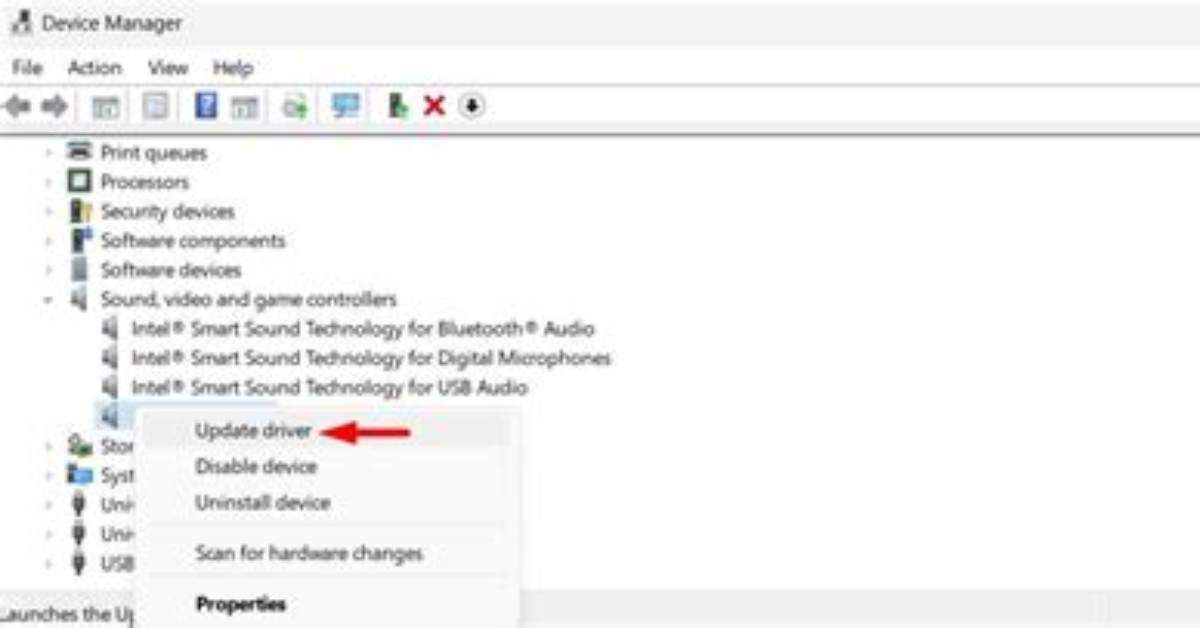Viewport: 1200px width, 628px height.
Task: Open the Action menu
Action: [x=94, y=68]
